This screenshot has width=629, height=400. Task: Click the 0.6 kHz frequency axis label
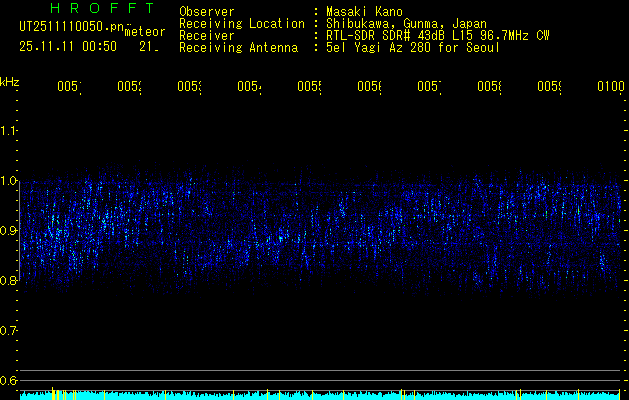click(8, 380)
